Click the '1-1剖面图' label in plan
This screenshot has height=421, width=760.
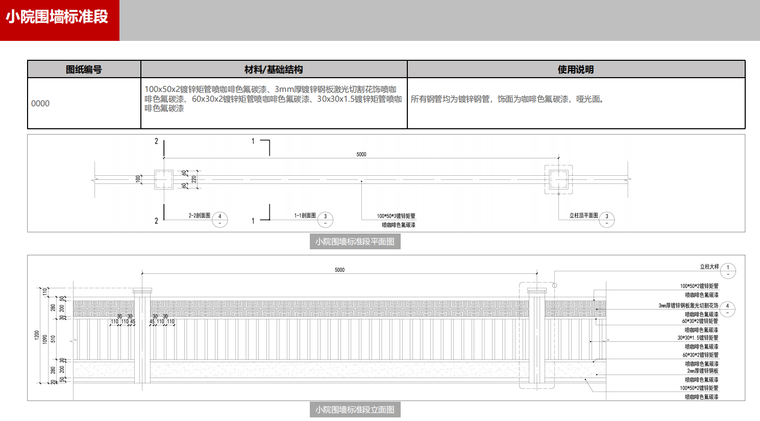click(x=305, y=216)
